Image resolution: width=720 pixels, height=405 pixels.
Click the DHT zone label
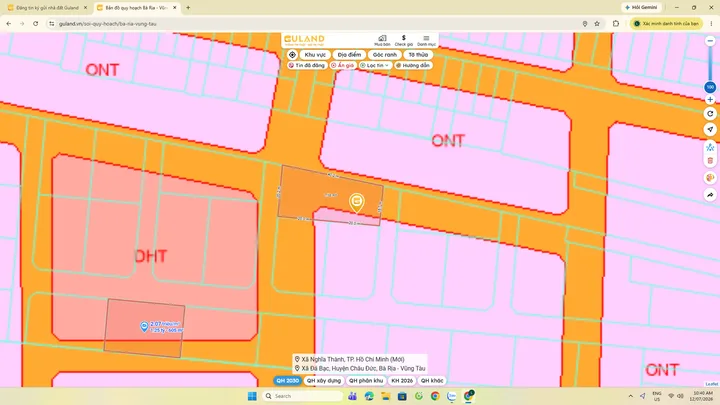(x=151, y=256)
